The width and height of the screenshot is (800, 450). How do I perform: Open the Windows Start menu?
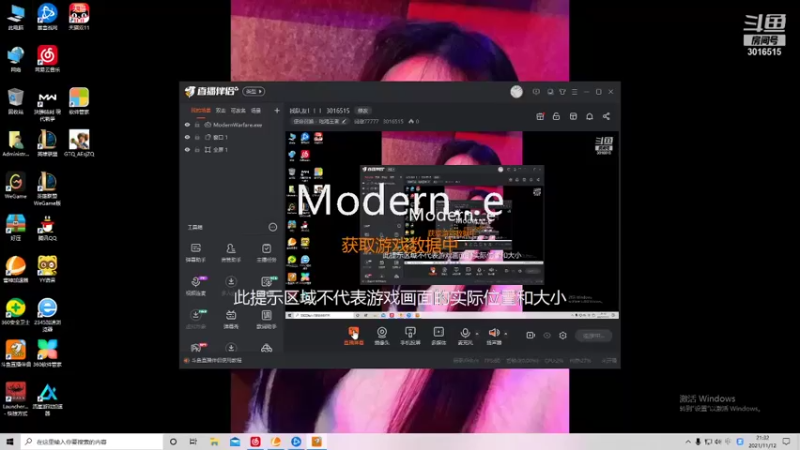tap(10, 441)
